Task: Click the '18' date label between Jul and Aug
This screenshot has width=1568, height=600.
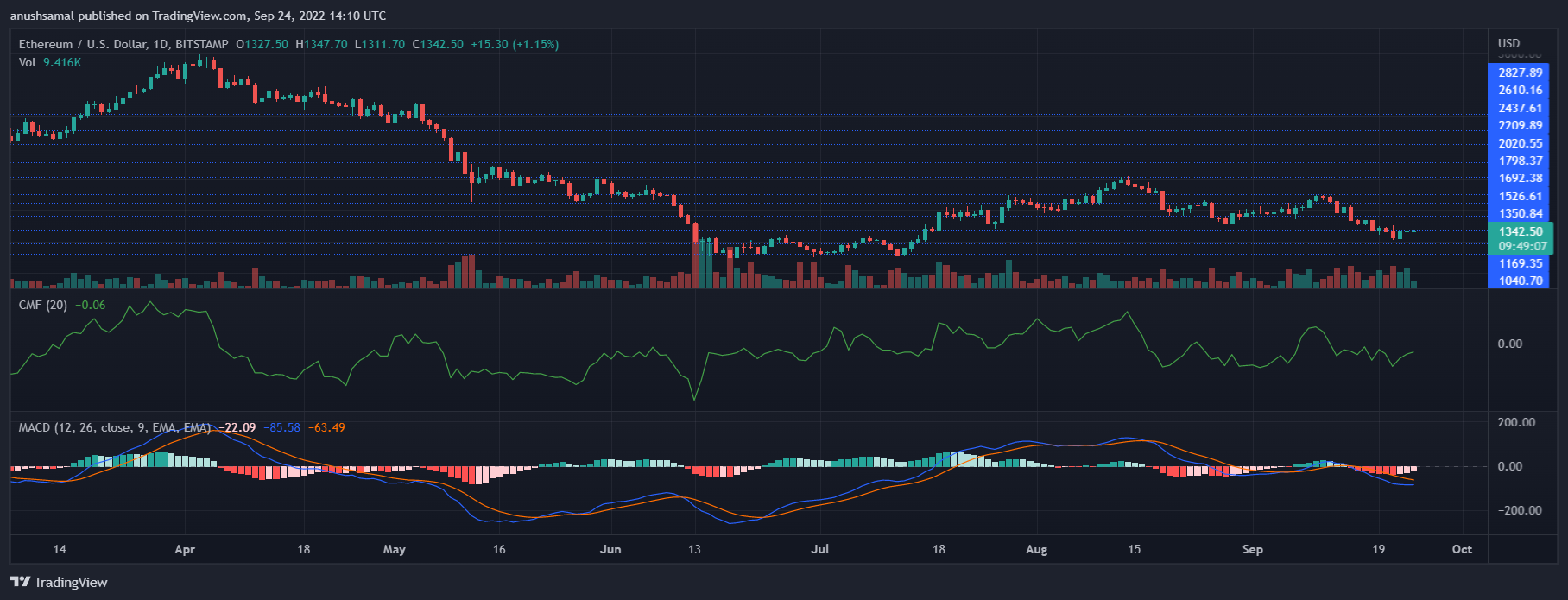Action: (x=939, y=549)
